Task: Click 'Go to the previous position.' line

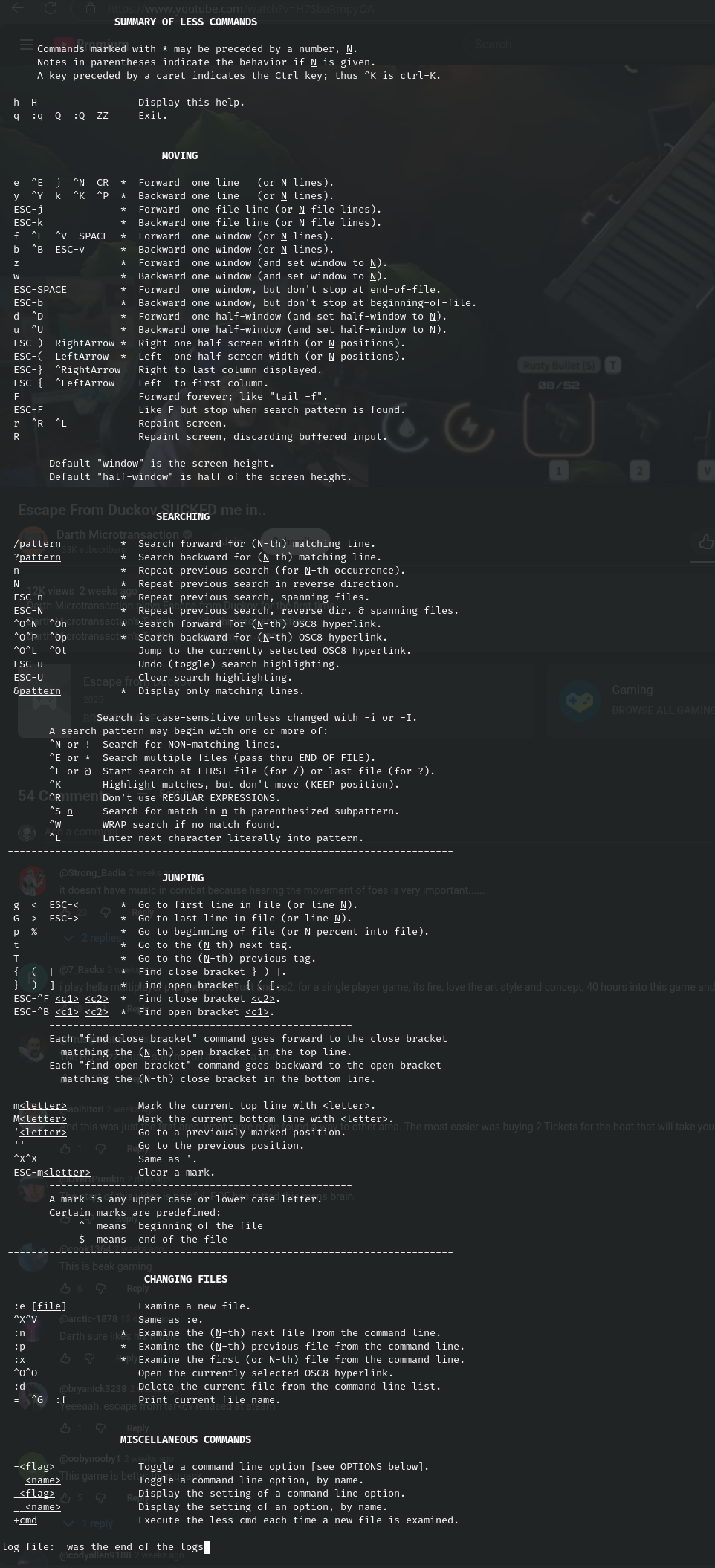Action: 221,1145
